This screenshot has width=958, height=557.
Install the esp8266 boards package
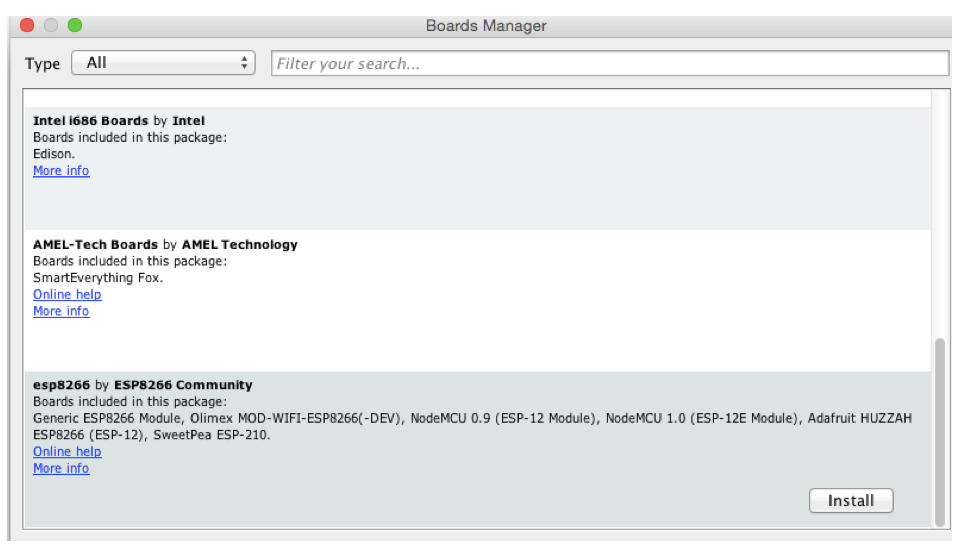pos(851,501)
